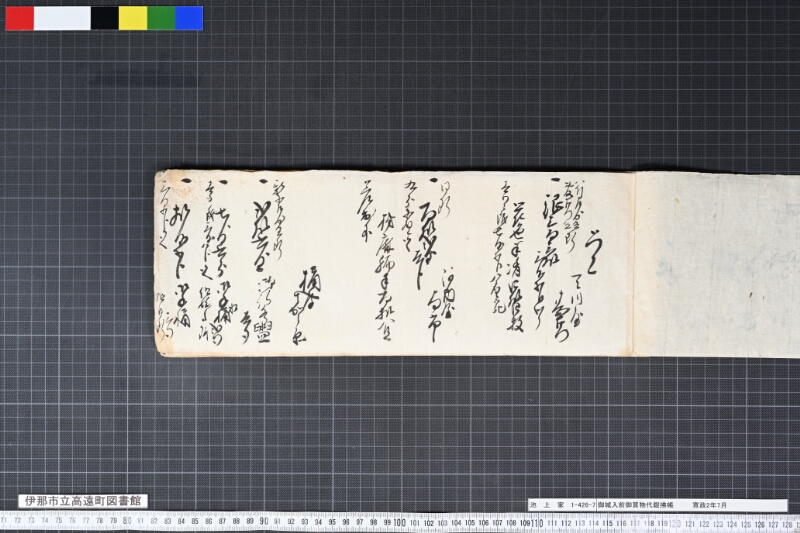
Task: Click the label 伊那市立高遠町図書館
Action: tap(83, 501)
